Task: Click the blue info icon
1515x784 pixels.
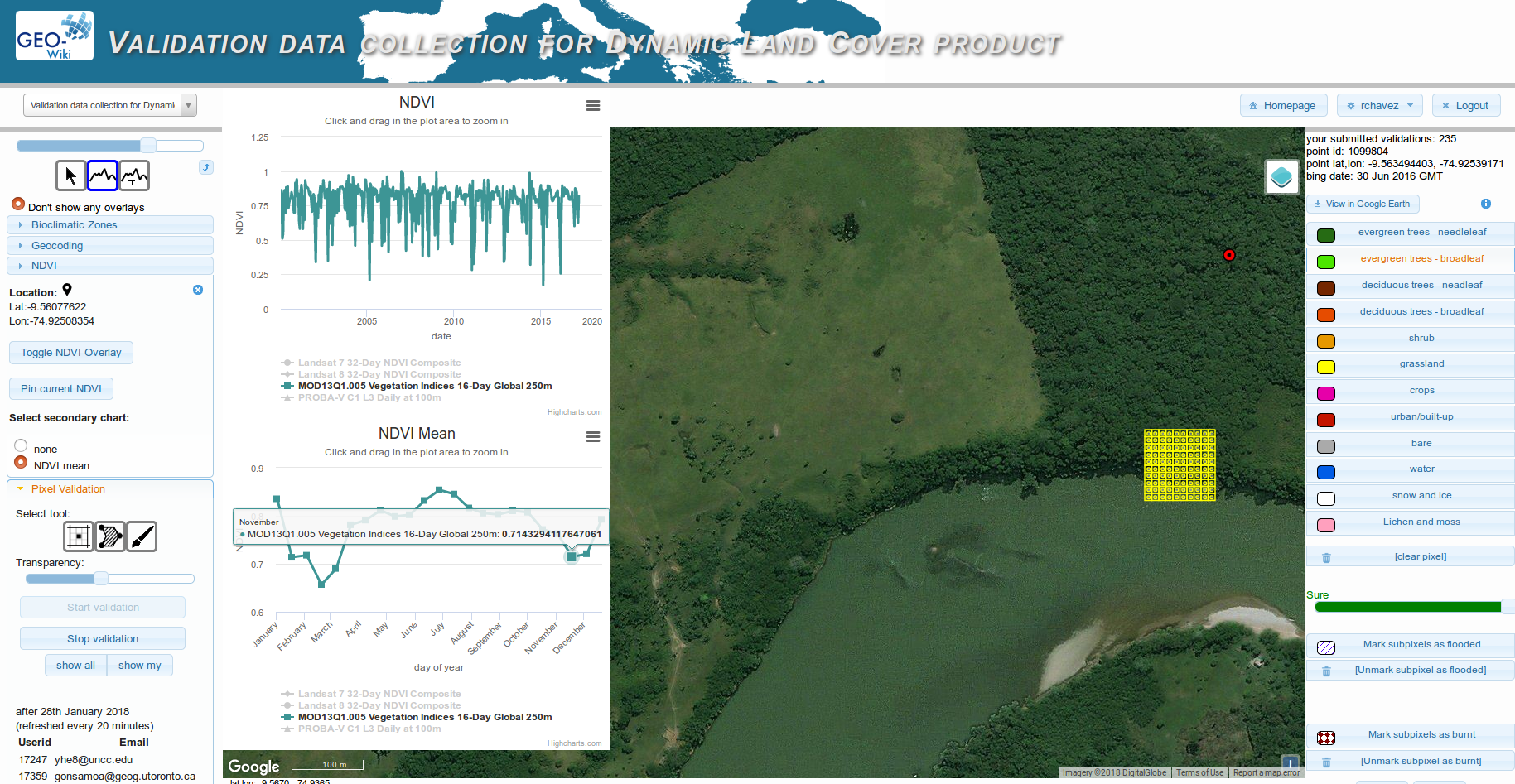Action: (1485, 204)
